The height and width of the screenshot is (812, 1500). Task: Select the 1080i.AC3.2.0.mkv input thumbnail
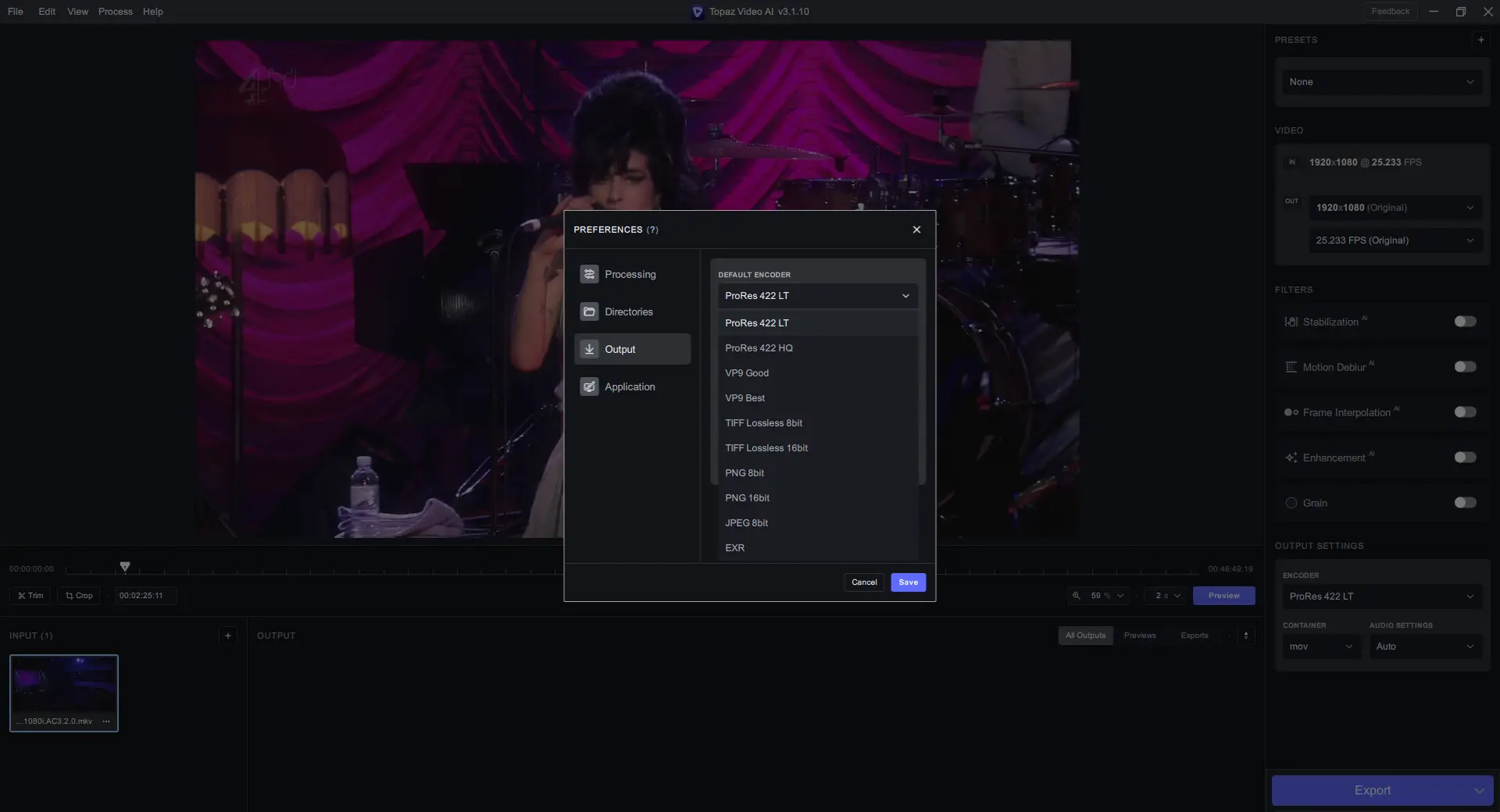click(64, 693)
